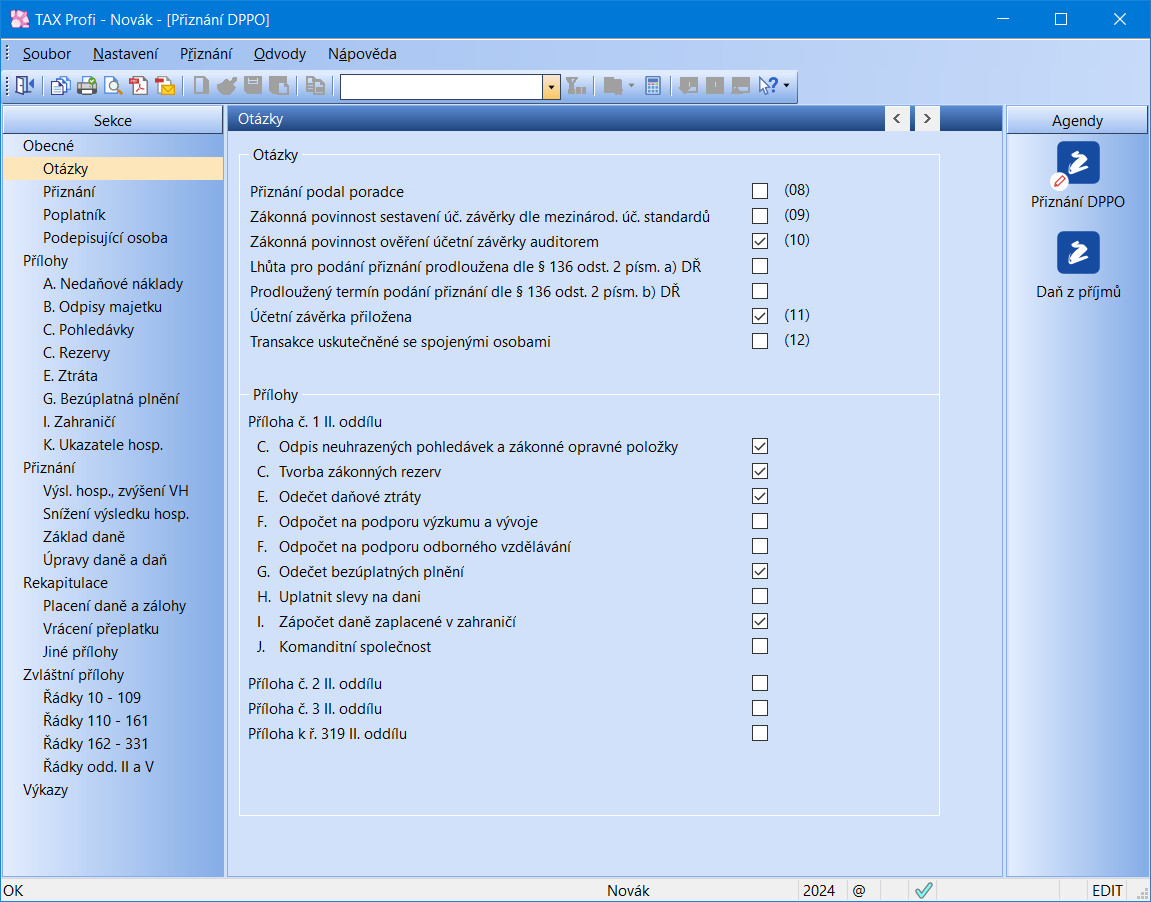Go to next section with right chevron
The image size is (1151, 902).
927,118
